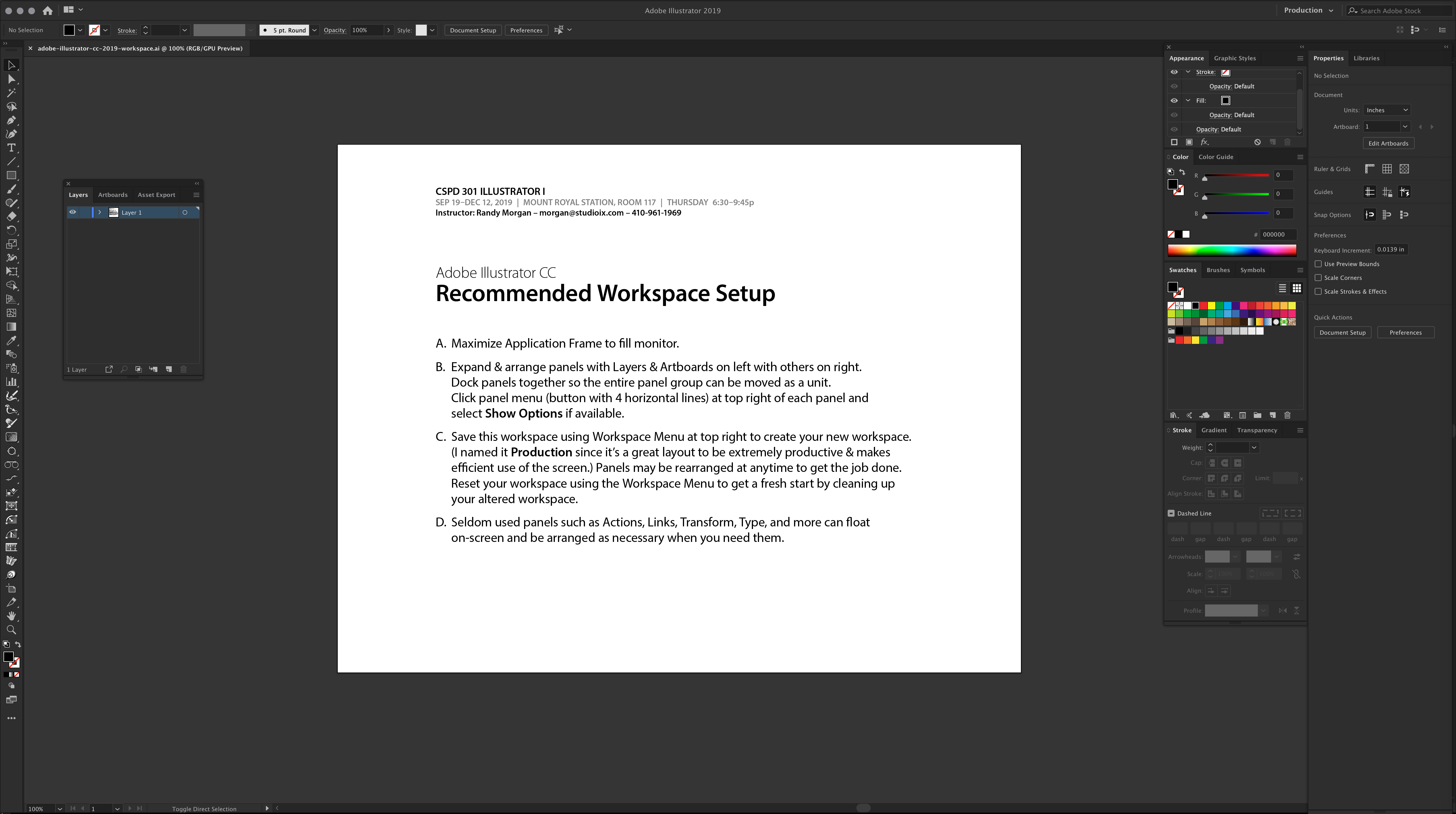Image resolution: width=1456 pixels, height=814 pixels.
Task: Click Create New Layer icon in Layers panel
Action: [169, 369]
